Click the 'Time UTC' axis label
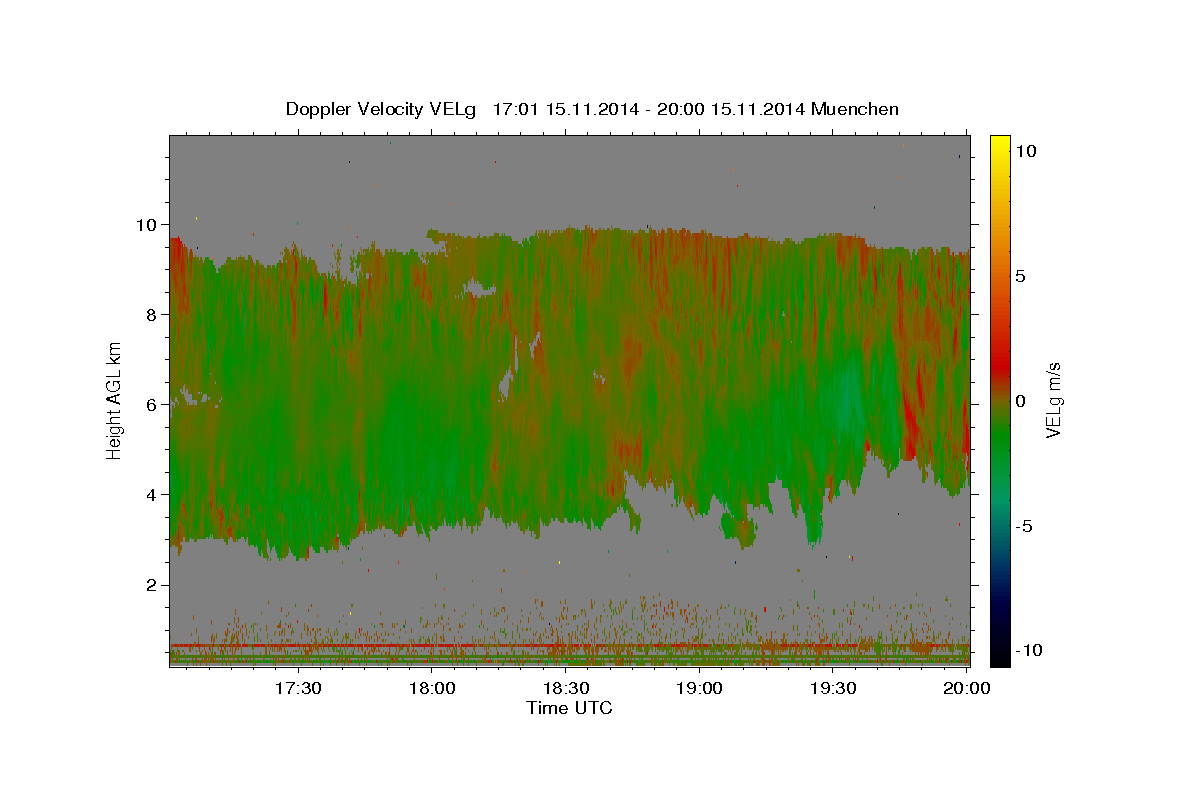The image size is (1200, 800). click(x=569, y=708)
